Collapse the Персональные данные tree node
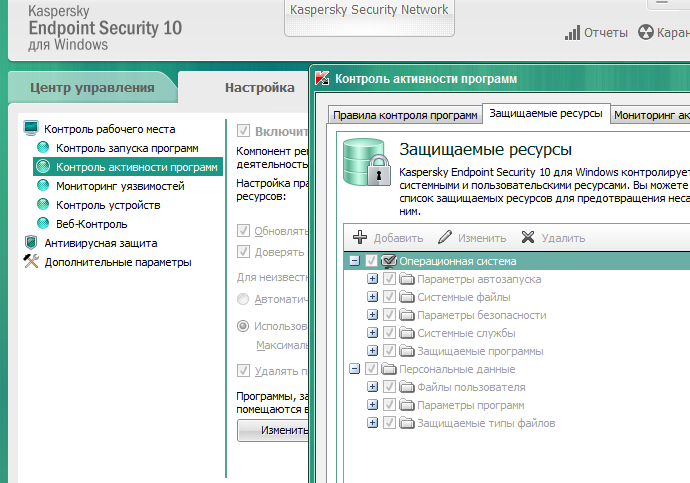This screenshot has height=483, width=690. [354, 369]
